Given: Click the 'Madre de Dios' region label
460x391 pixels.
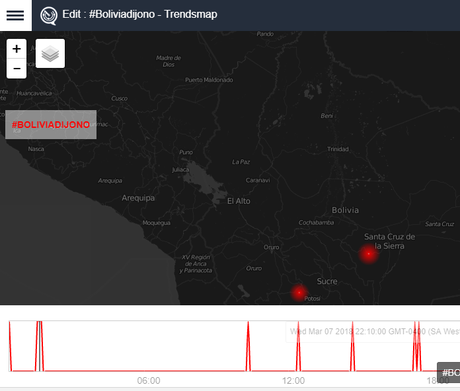Looking at the screenshot, I should (x=169, y=61).
